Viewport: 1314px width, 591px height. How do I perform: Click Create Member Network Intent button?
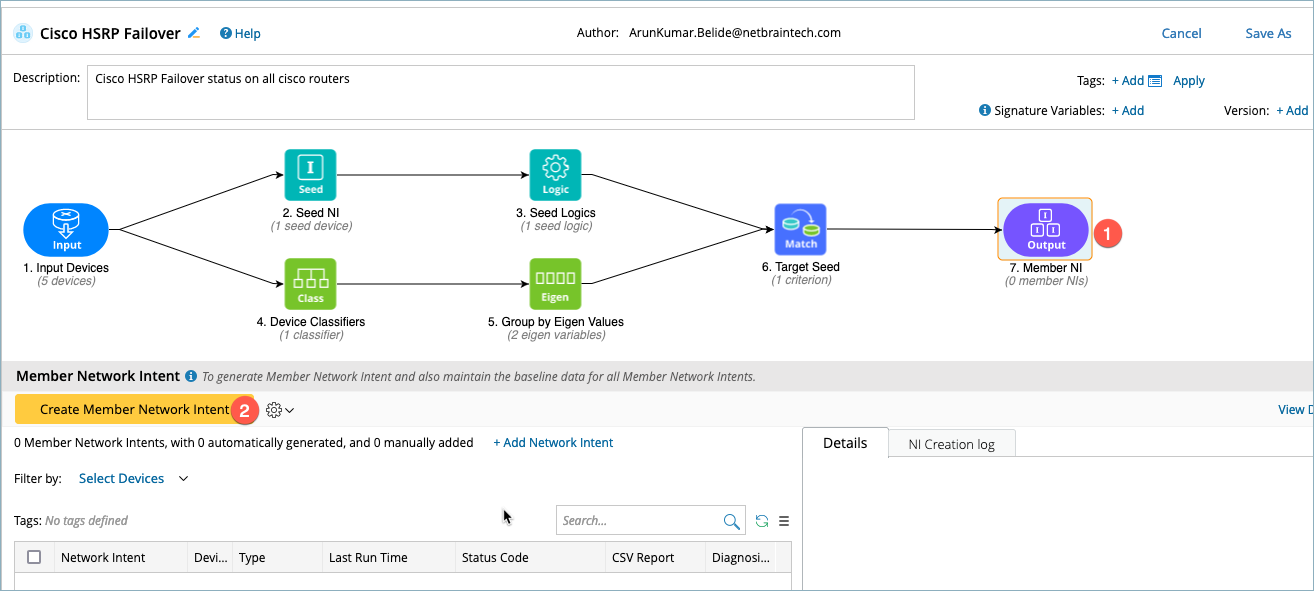135,409
